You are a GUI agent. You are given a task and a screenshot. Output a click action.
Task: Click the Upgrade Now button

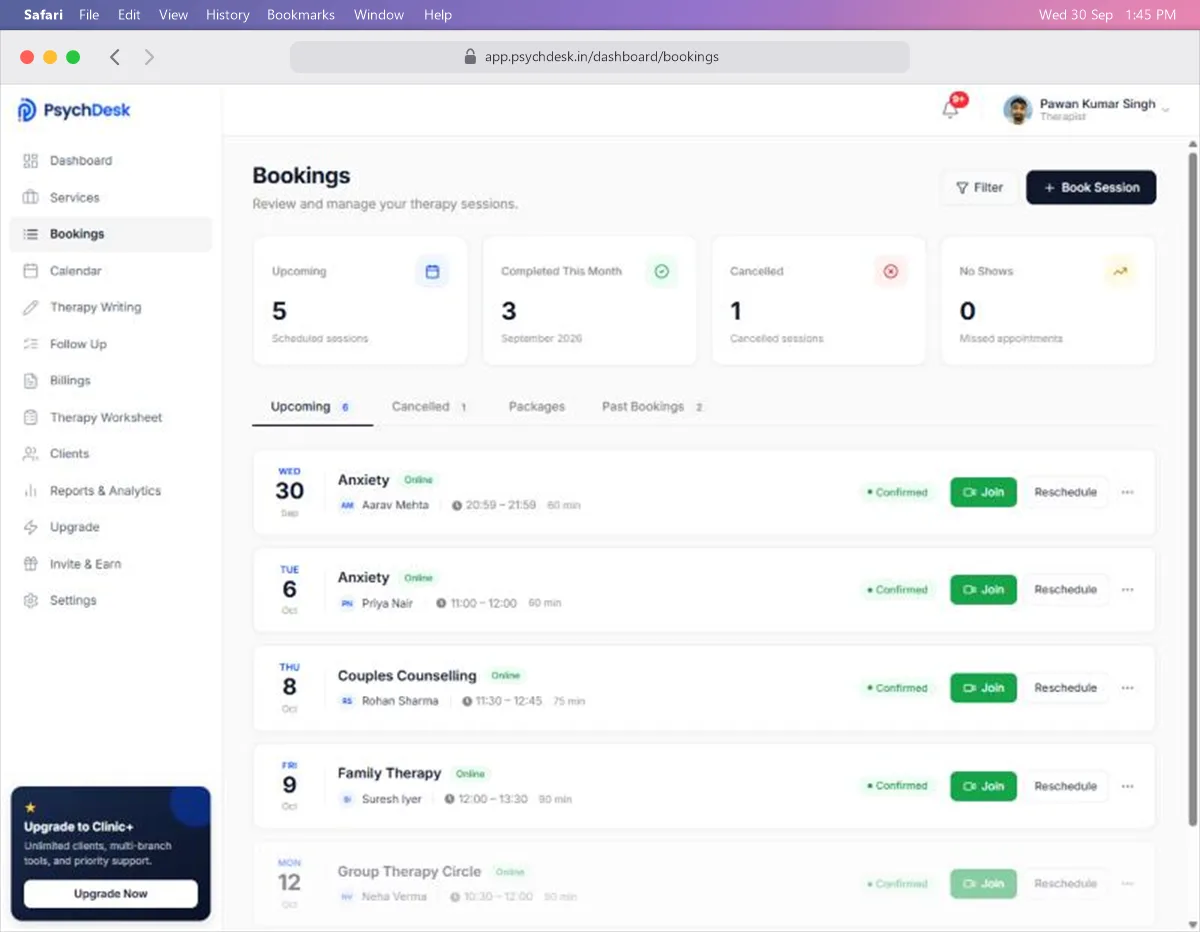111,894
